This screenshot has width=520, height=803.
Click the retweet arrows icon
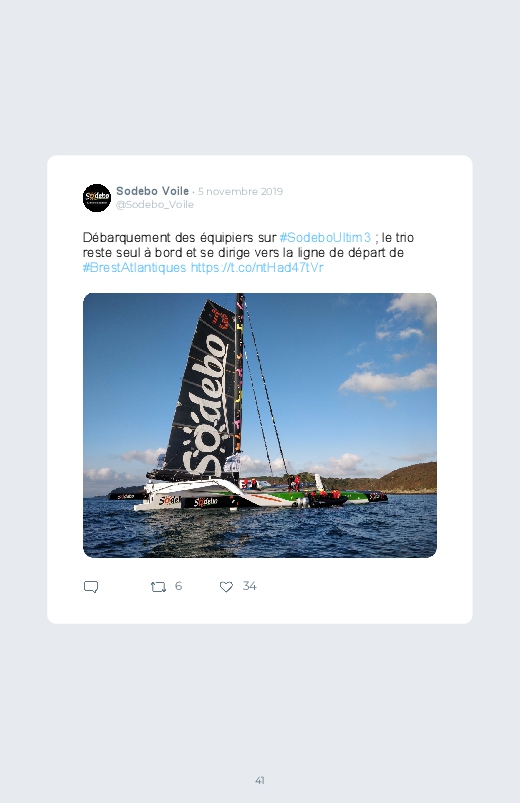pos(158,587)
